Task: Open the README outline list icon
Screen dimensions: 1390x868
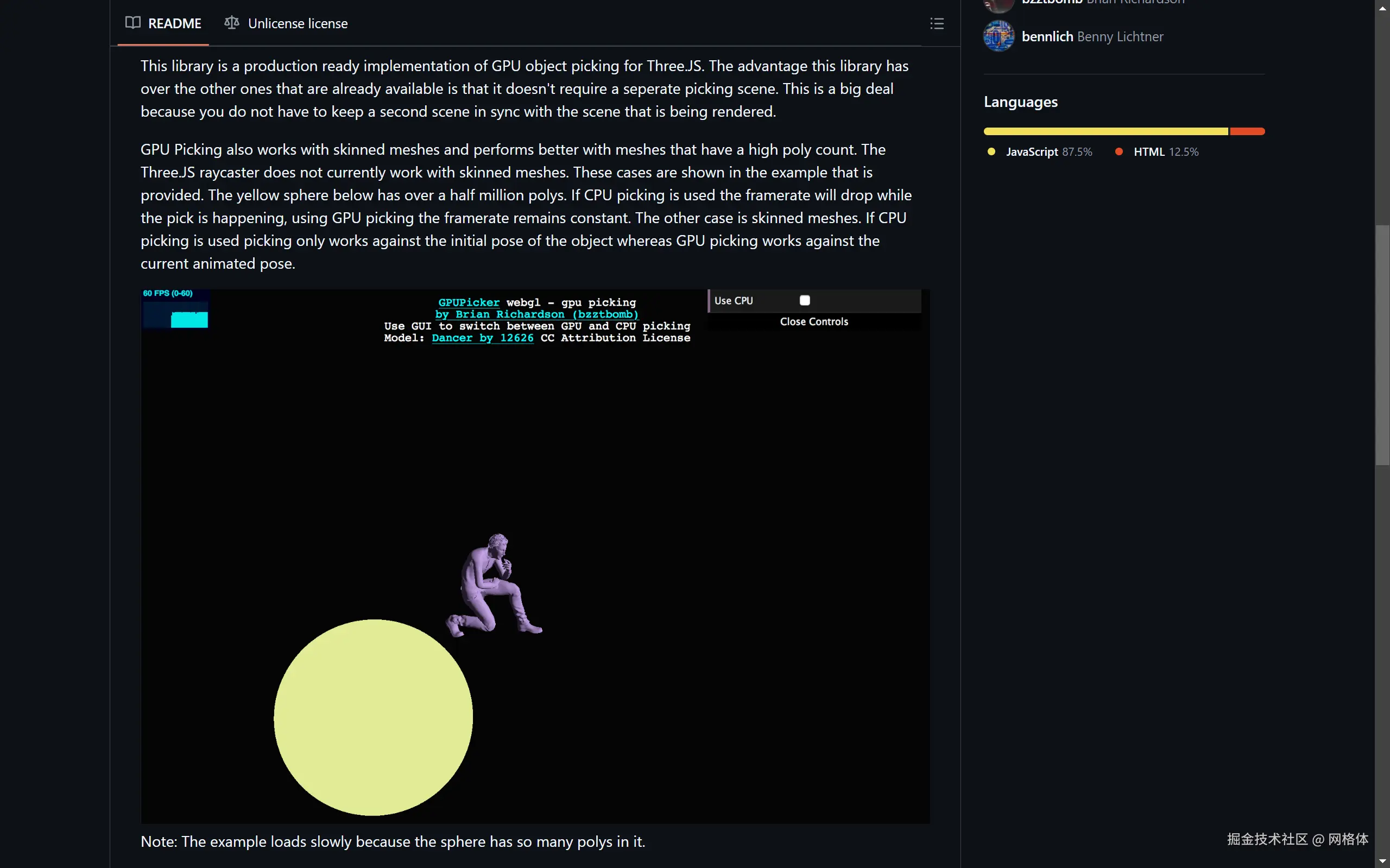Action: 937,23
